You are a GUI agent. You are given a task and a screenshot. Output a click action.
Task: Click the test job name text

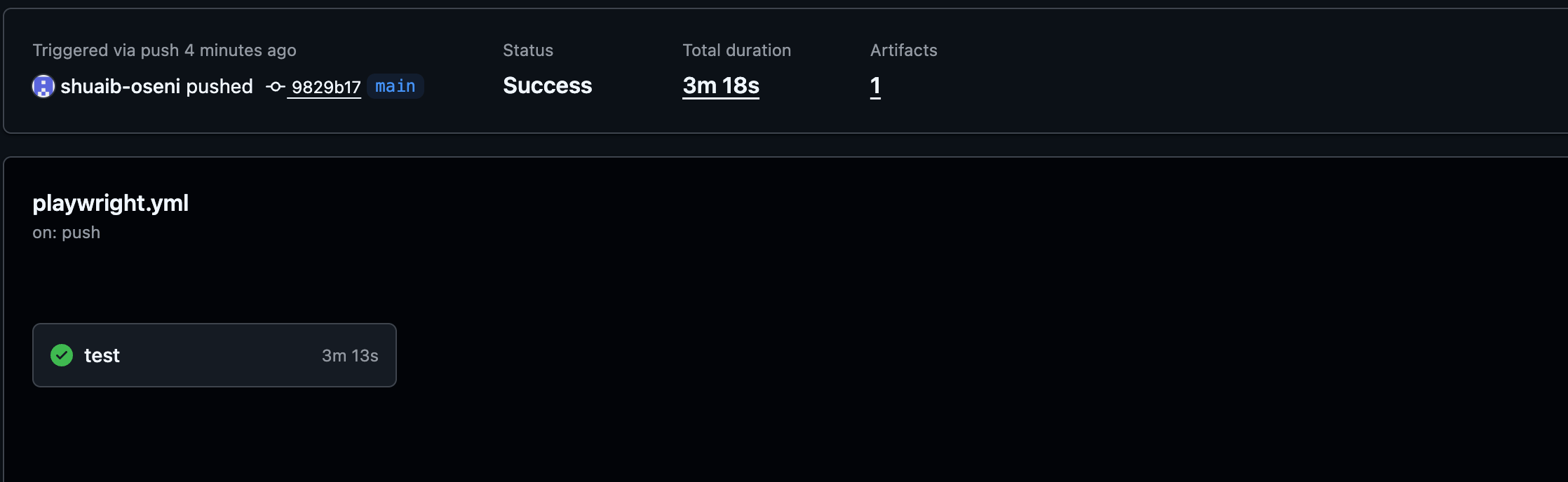[x=102, y=356]
